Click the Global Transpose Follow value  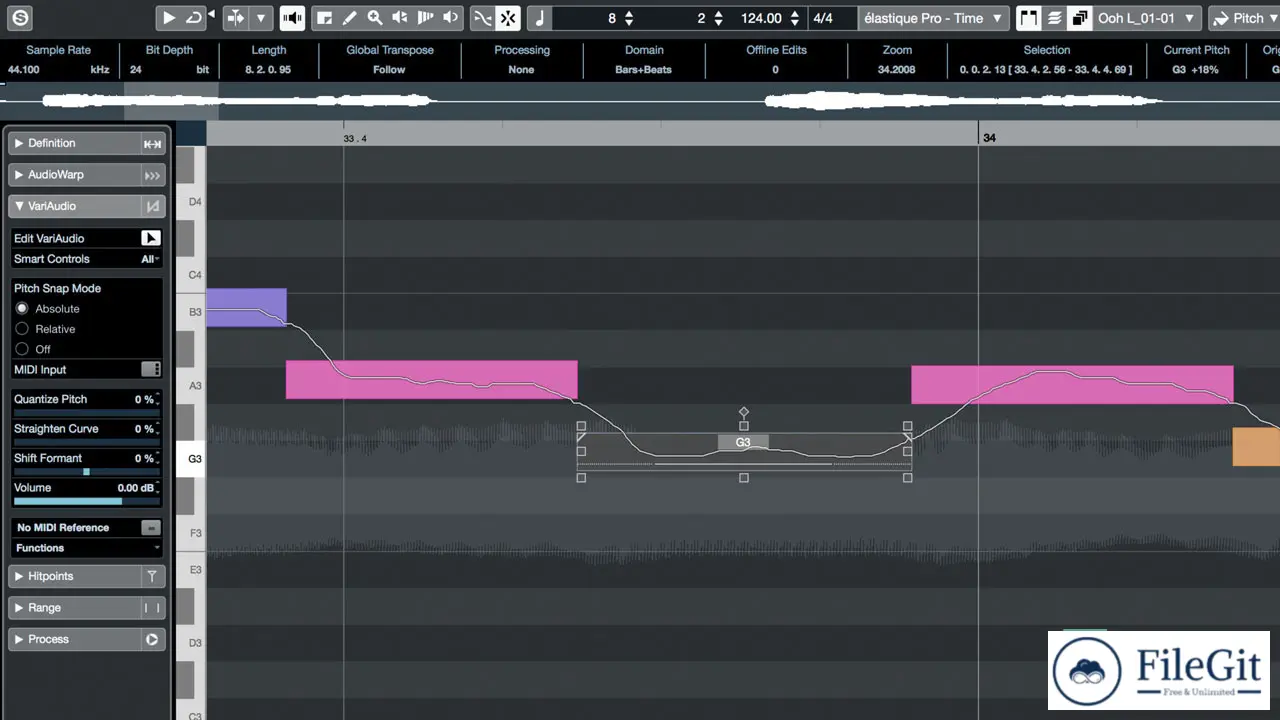[389, 69]
